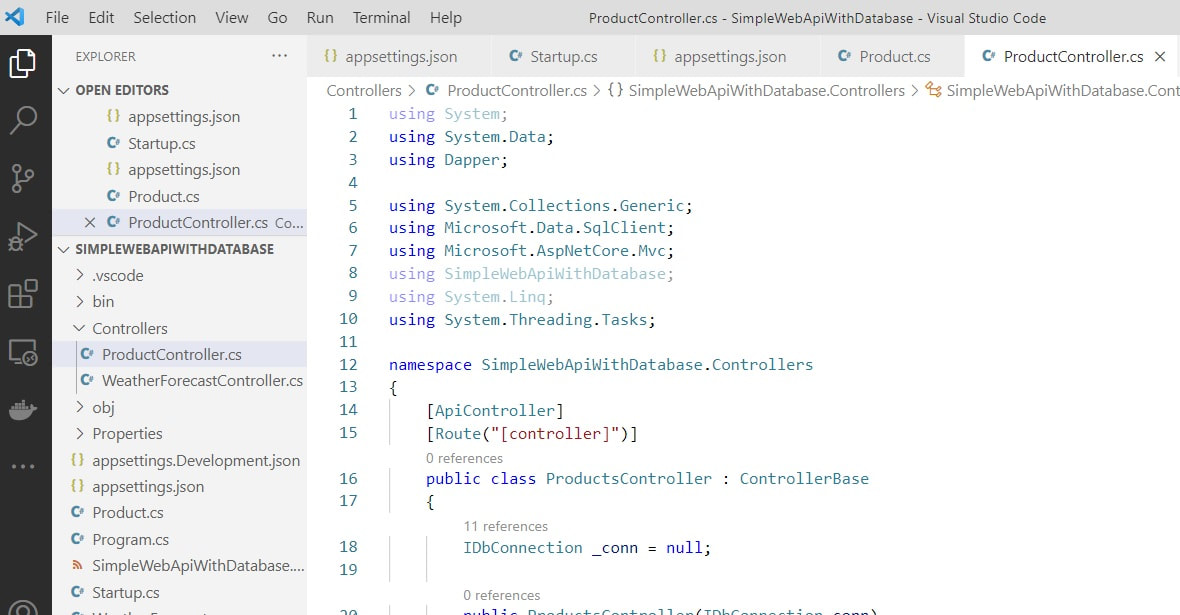Click '11 references' CodeLens above _conn
The image size is (1180, 615).
click(x=506, y=526)
